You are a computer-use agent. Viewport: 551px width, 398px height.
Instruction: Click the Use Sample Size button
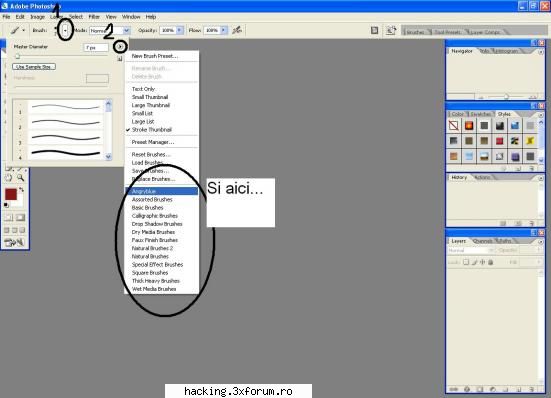point(34,67)
